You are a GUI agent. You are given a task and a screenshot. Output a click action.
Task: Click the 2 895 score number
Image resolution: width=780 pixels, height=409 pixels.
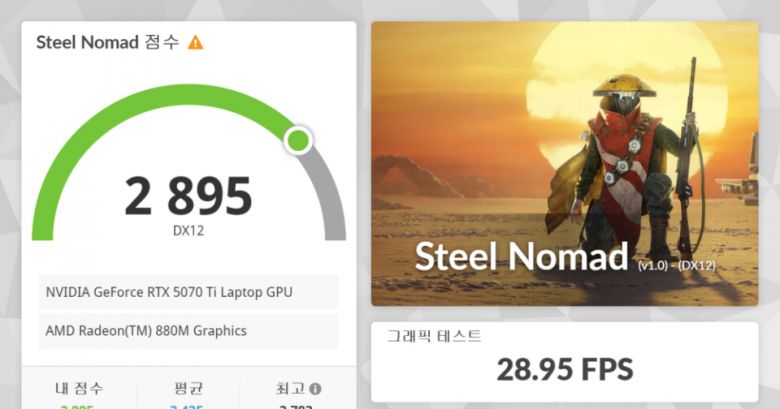[x=188, y=196]
